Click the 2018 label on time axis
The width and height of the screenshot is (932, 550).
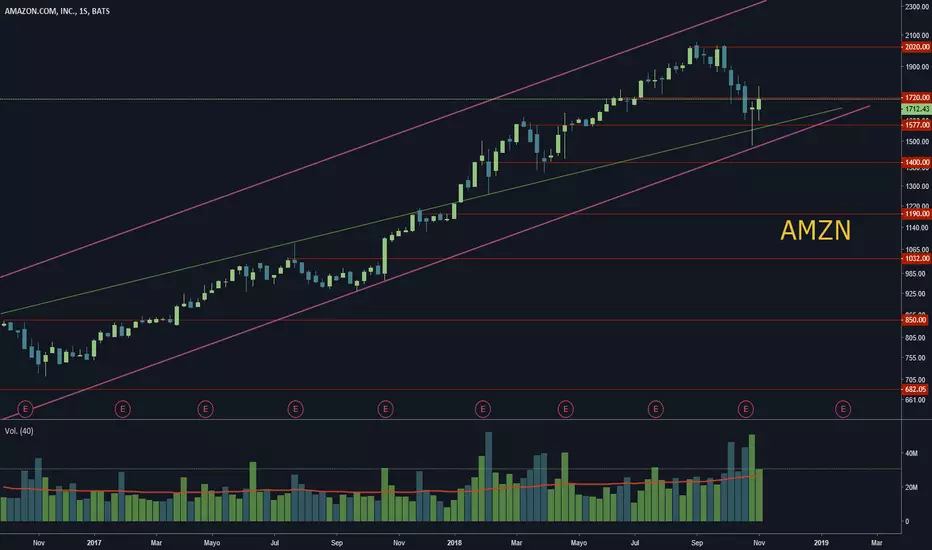click(x=453, y=542)
